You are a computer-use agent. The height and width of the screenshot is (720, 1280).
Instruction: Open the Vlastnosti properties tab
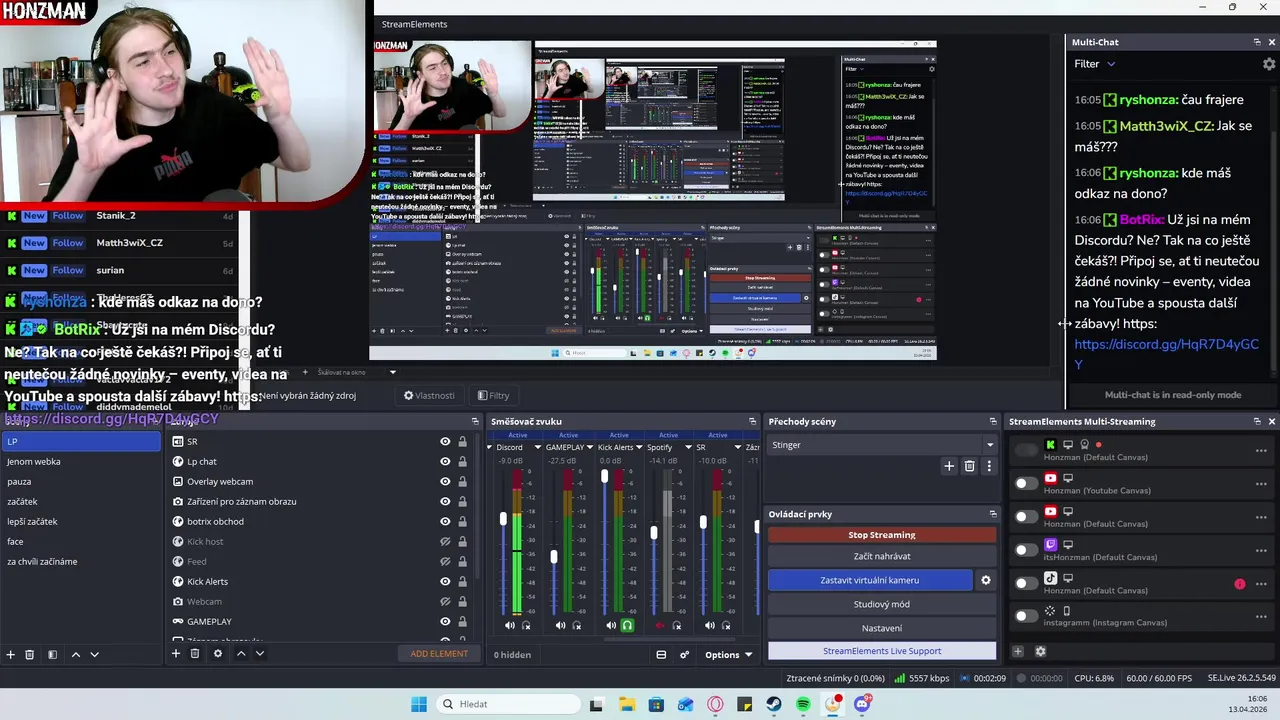(x=429, y=395)
